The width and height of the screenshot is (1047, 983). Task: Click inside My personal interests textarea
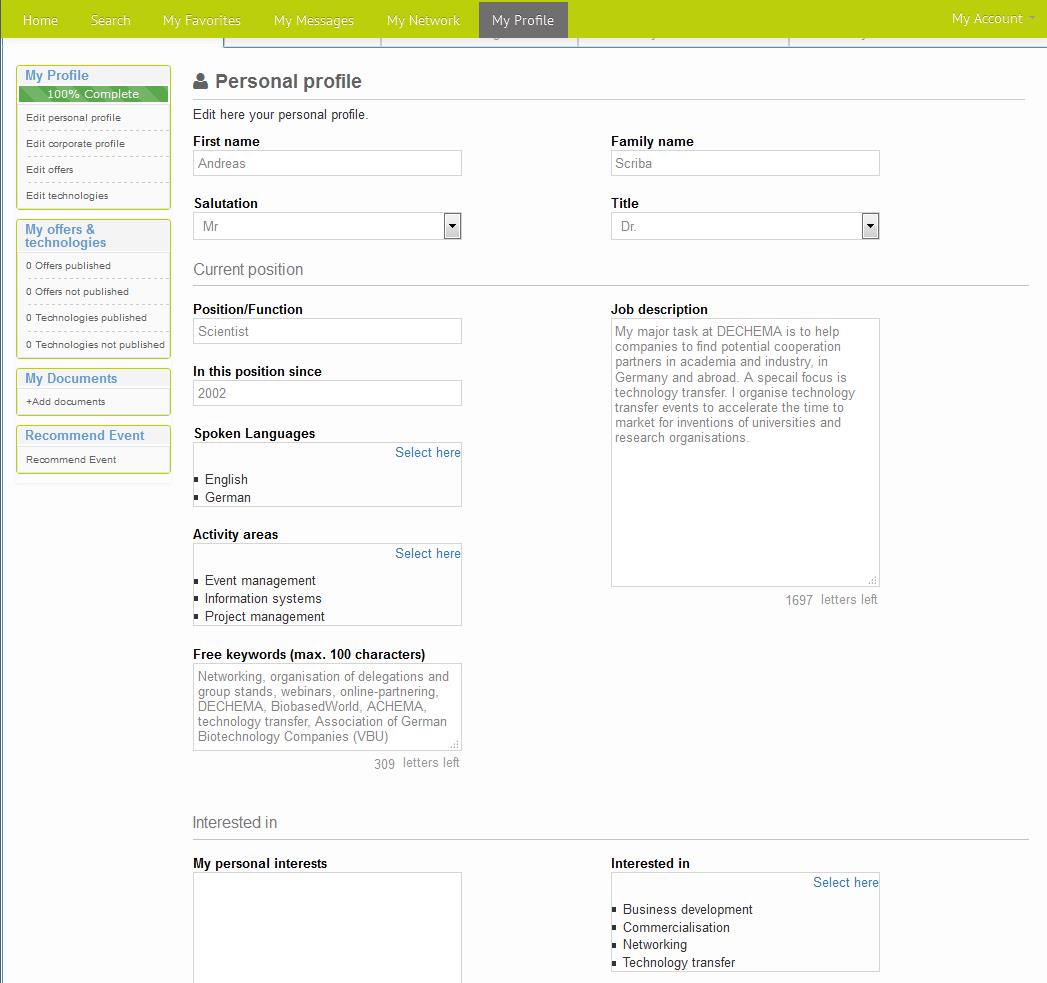(327, 926)
